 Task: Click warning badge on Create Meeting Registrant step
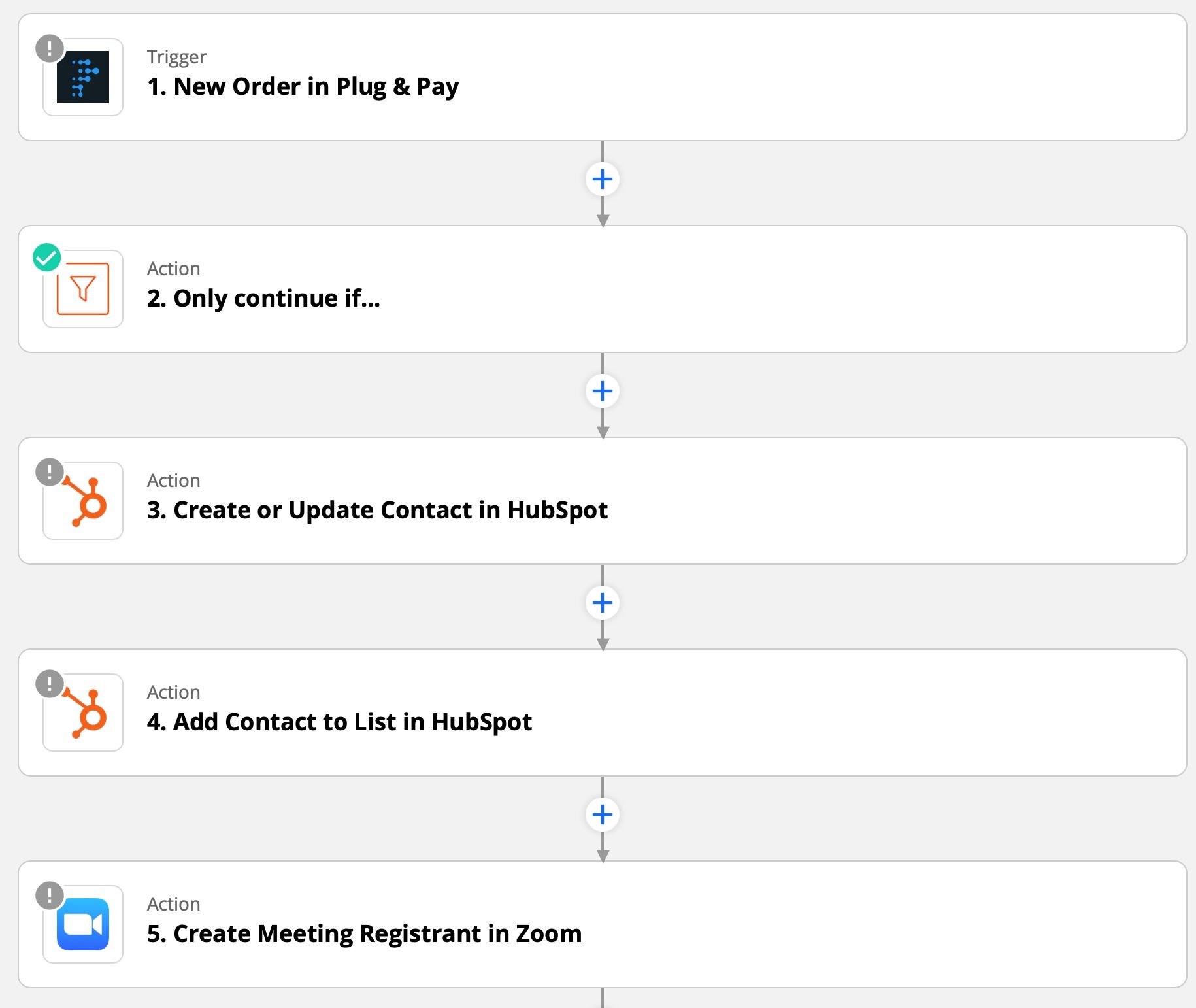click(x=50, y=896)
